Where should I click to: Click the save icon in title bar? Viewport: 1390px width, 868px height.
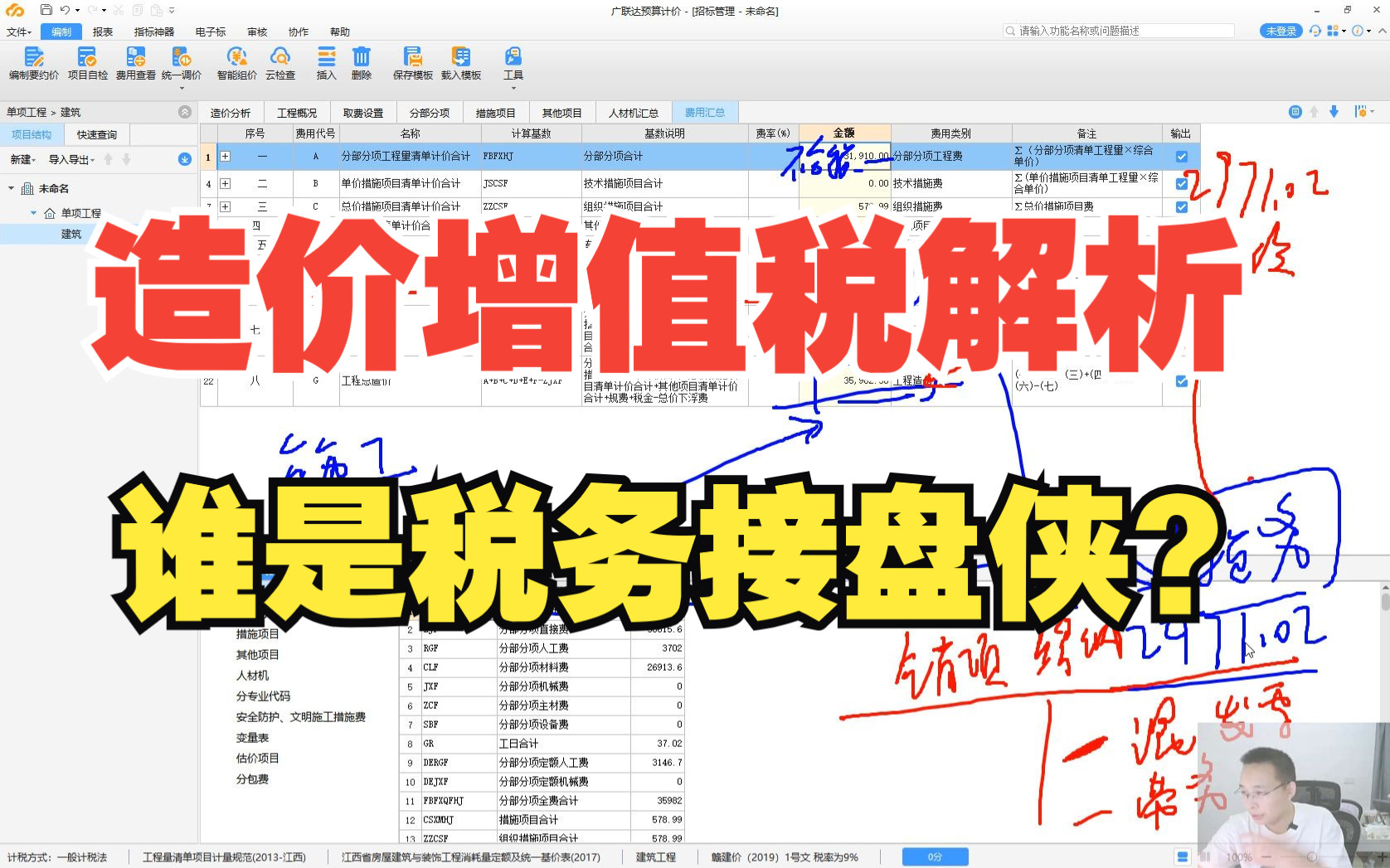point(46,10)
